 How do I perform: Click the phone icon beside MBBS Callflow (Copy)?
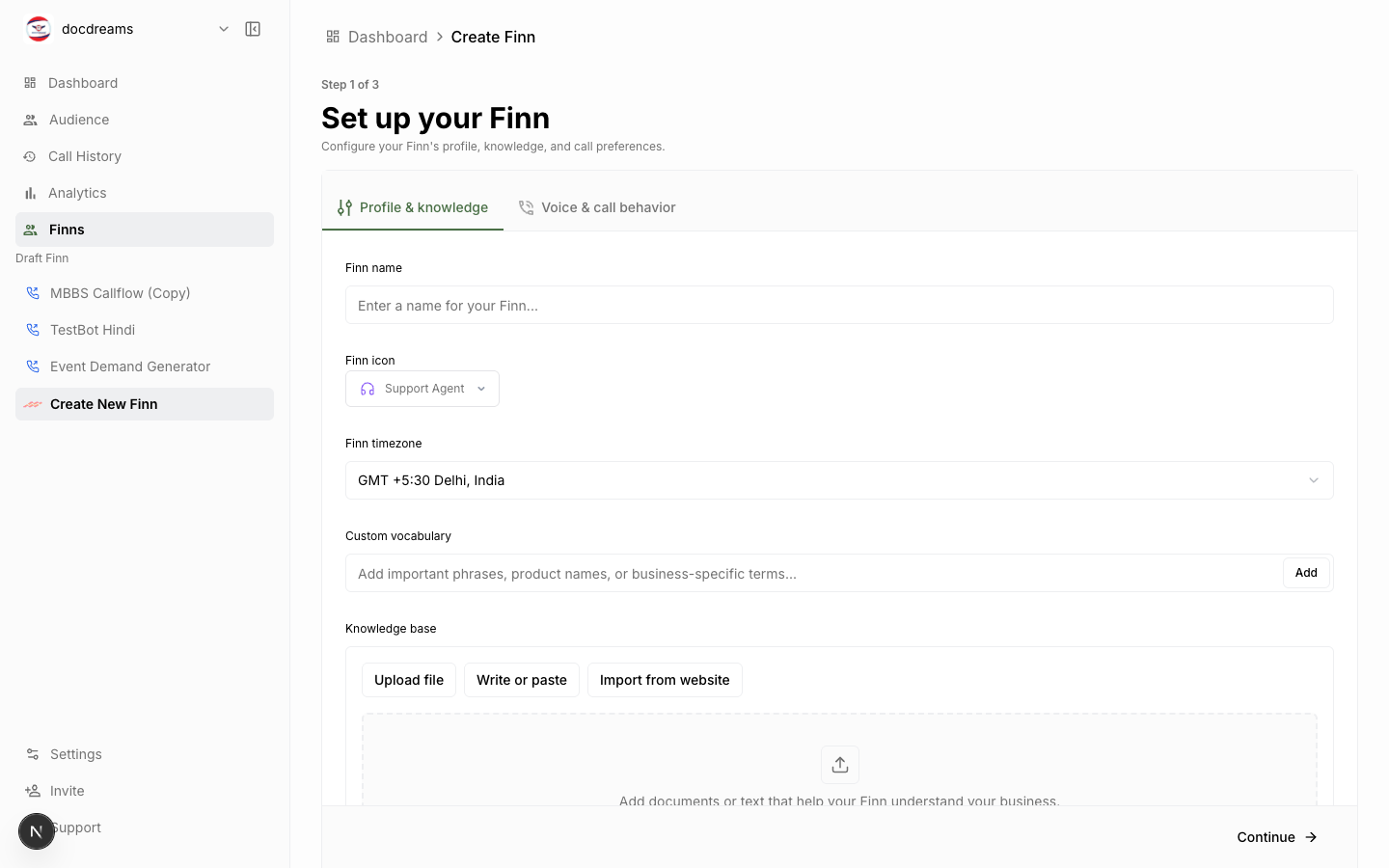click(x=33, y=293)
